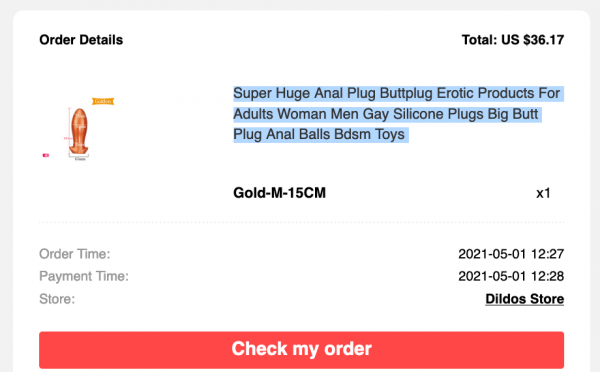
Task: Click the highlighted product title text
Action: tap(398, 114)
